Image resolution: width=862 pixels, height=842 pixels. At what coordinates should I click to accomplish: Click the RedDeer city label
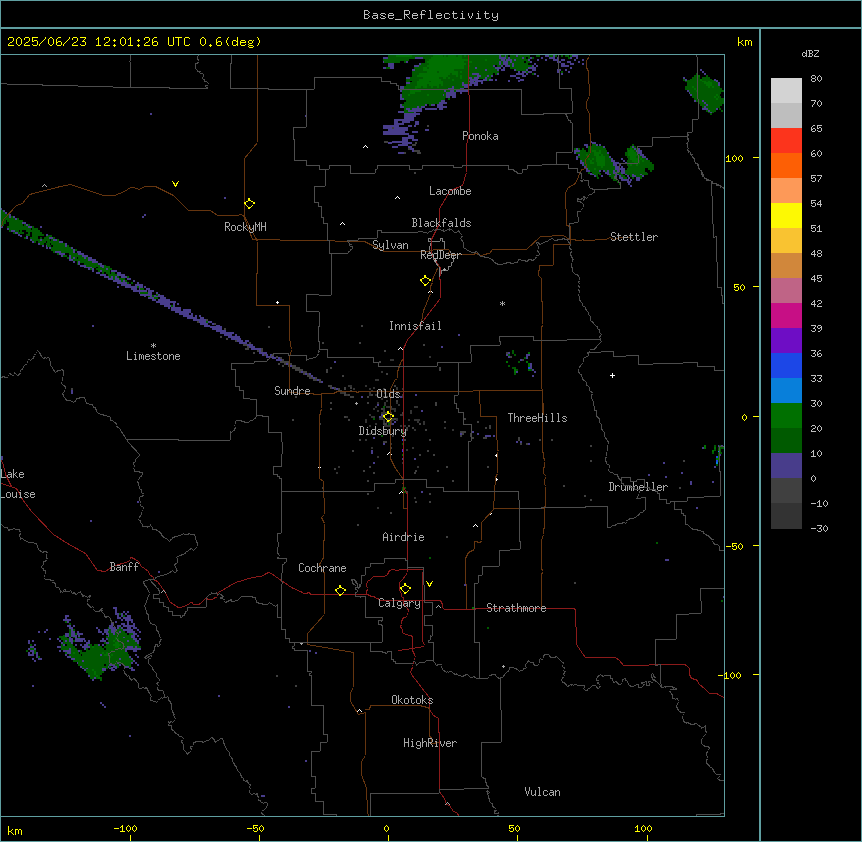[x=440, y=255]
